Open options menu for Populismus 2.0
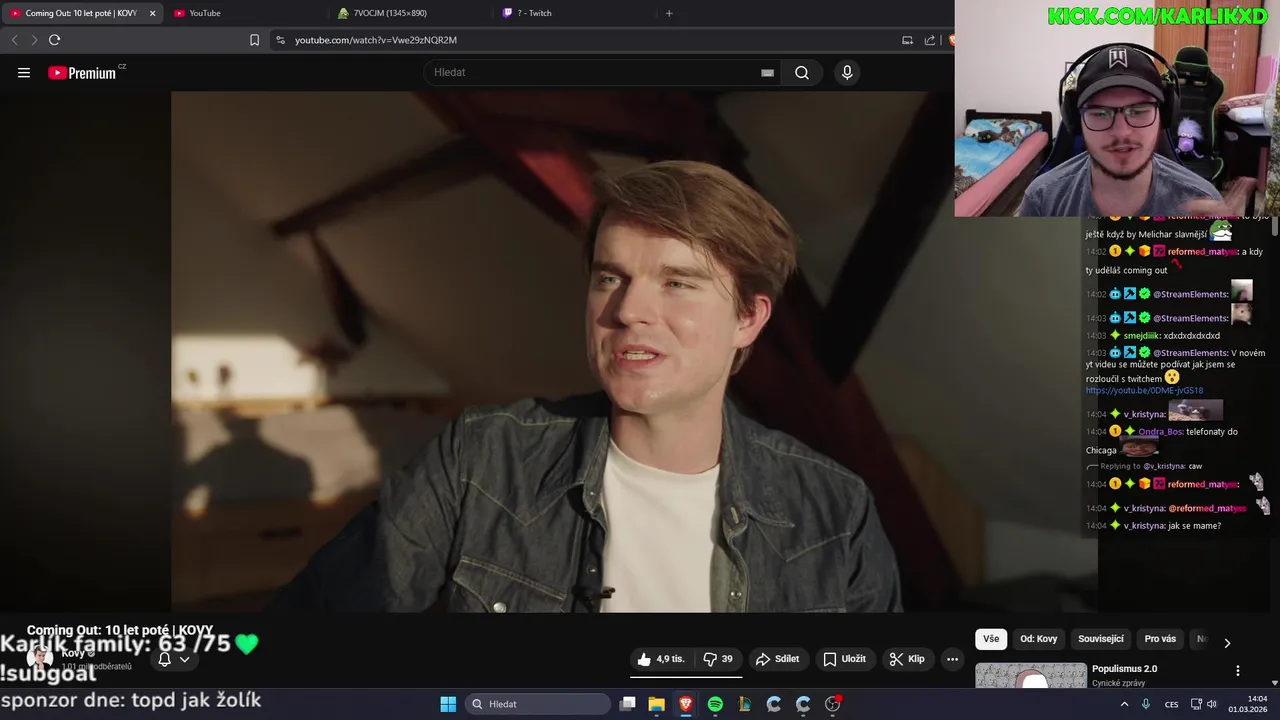The width and height of the screenshot is (1280, 720). pyautogui.click(x=1238, y=671)
